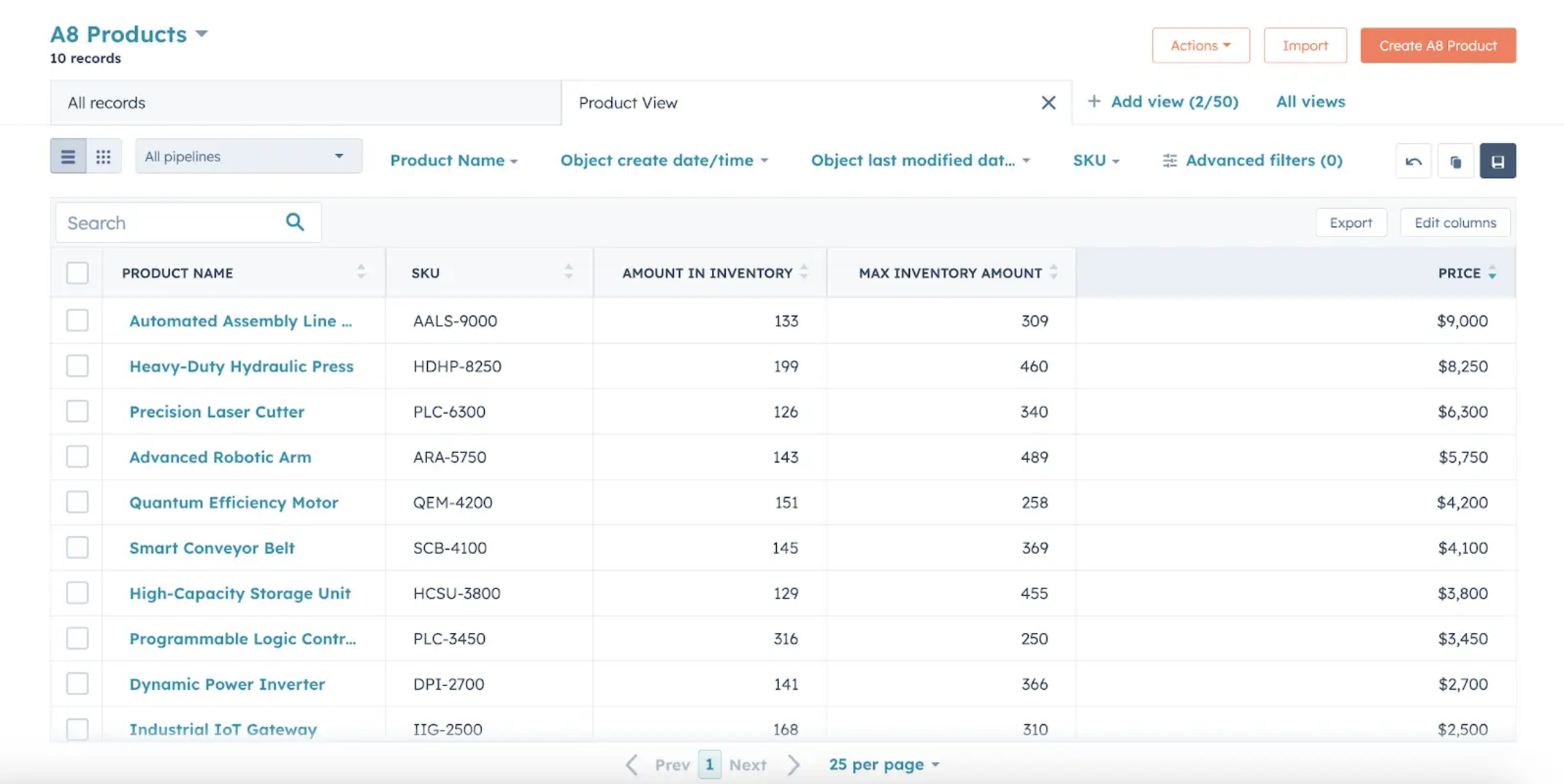Click the Import button
The height and width of the screenshot is (784, 1564).
(1305, 45)
